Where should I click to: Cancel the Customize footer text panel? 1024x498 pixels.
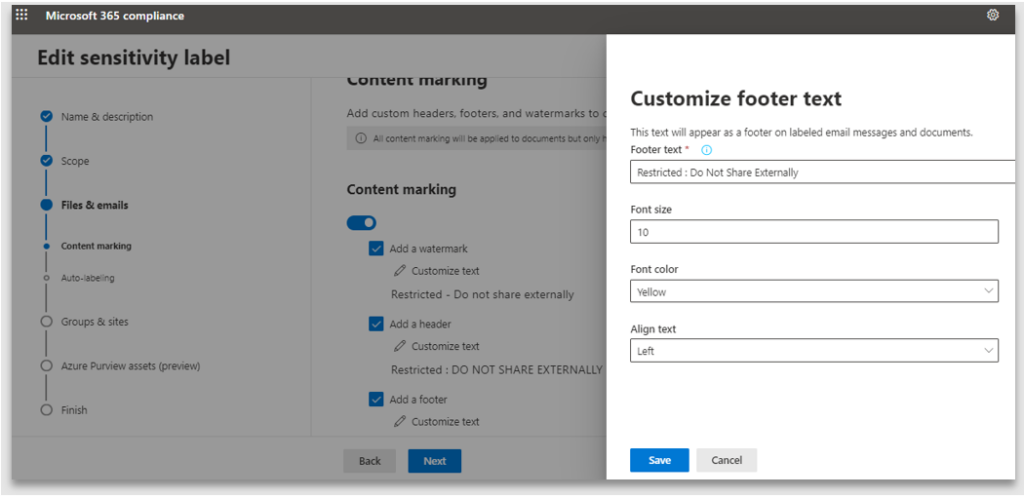point(726,460)
